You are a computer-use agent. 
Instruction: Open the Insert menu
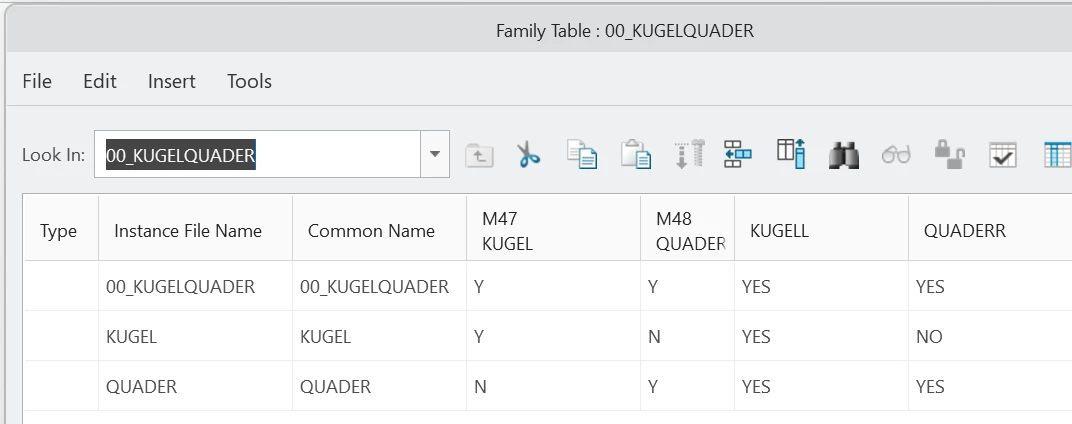pos(172,81)
